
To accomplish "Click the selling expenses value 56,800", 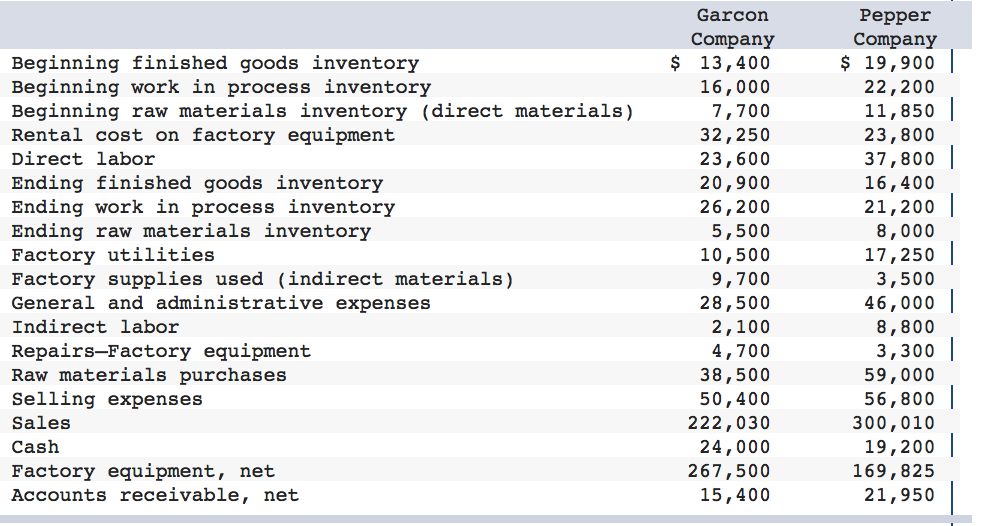I will pyautogui.click(x=899, y=400).
